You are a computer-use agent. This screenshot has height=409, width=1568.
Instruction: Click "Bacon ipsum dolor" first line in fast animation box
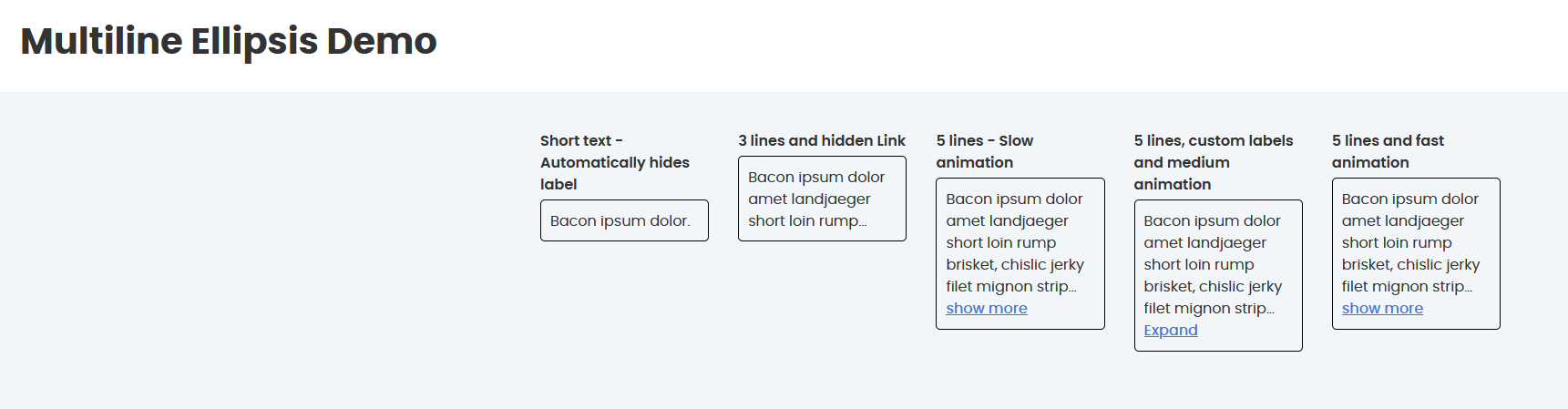tap(1409, 199)
